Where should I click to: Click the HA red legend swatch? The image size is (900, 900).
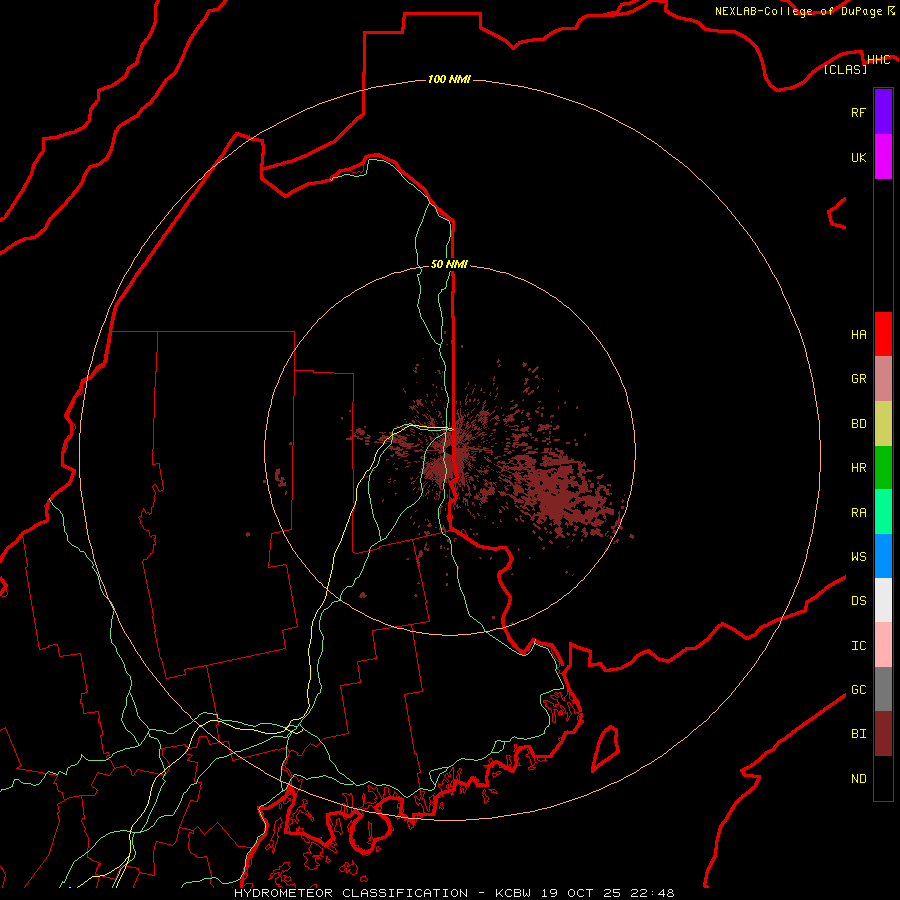(883, 334)
